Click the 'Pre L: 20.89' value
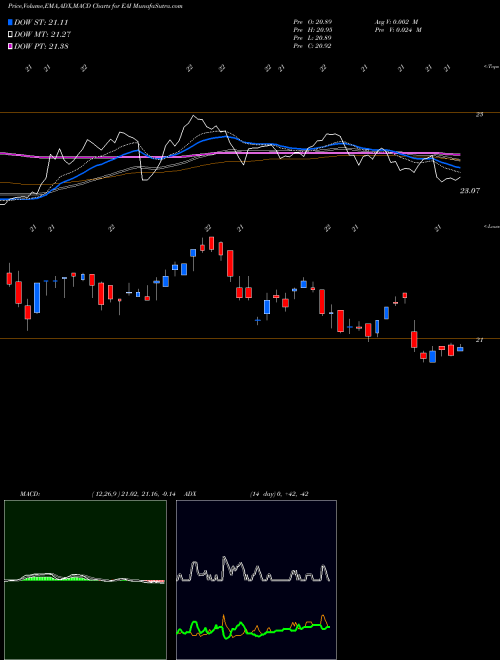Image resolution: width=500 pixels, height=660 pixels. pos(312,38)
